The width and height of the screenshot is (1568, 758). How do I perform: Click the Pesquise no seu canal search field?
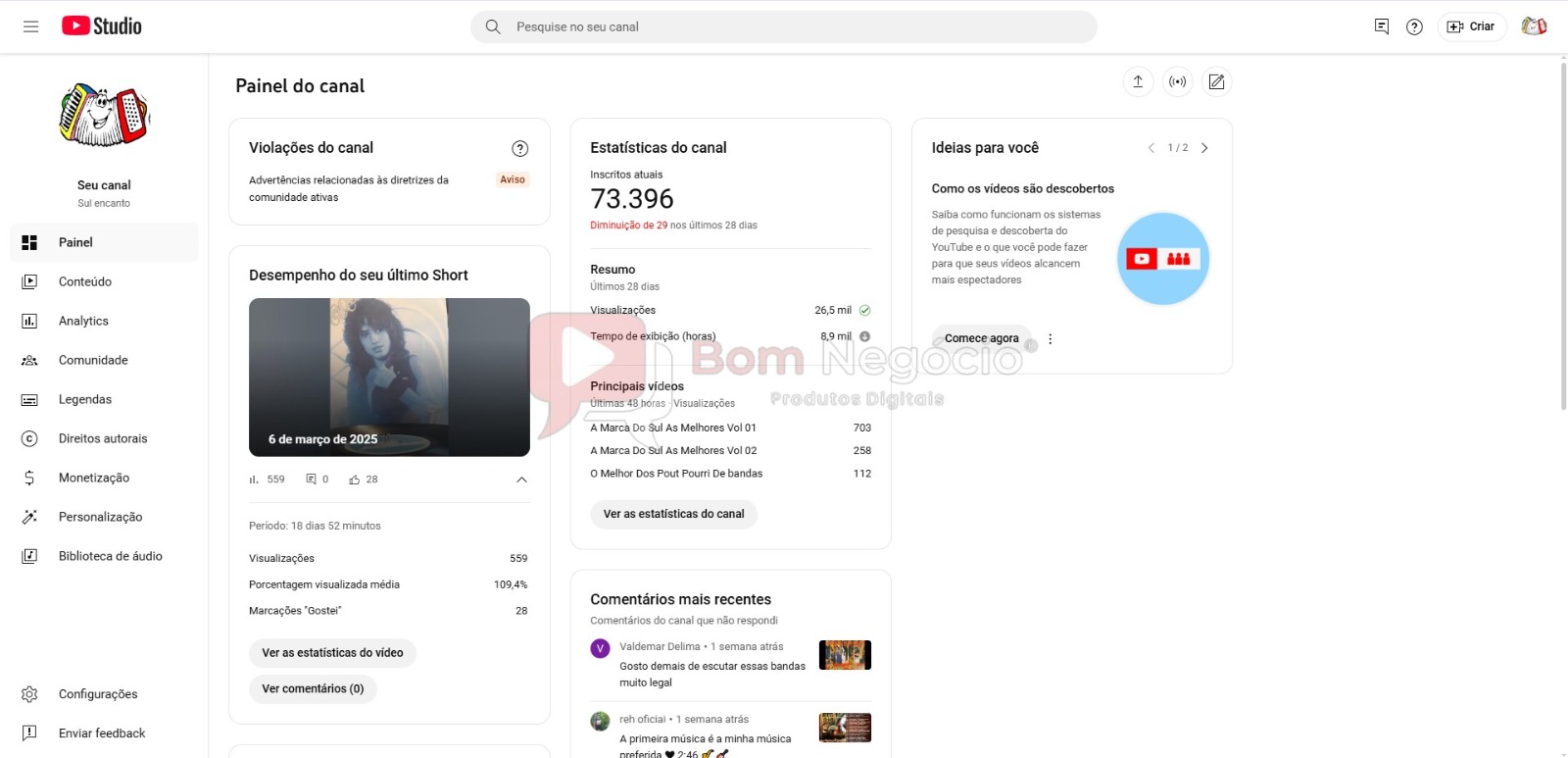[783, 26]
